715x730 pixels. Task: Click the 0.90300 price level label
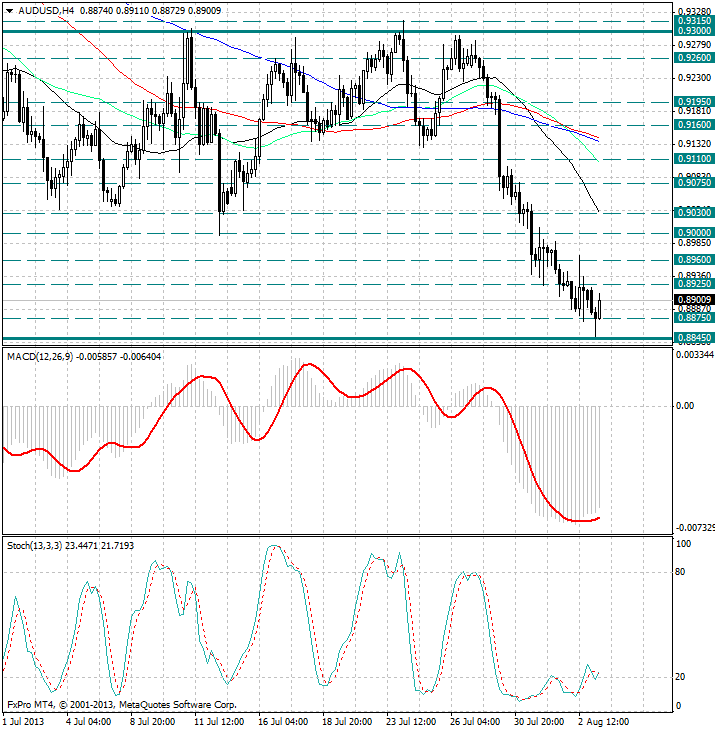point(693,212)
